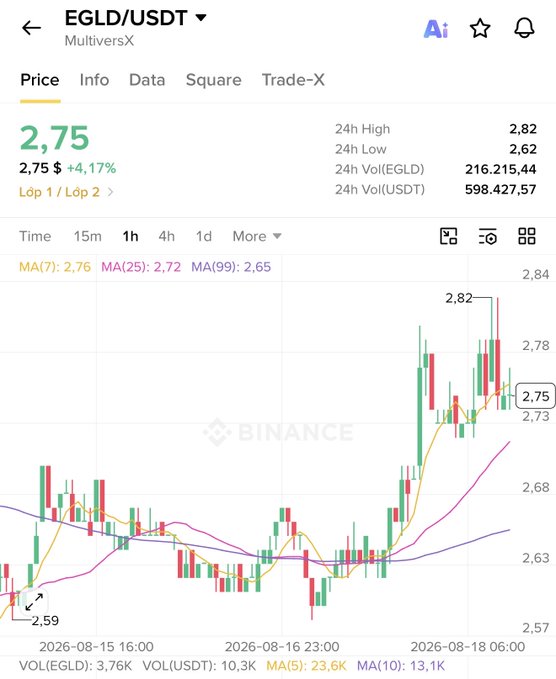Tap the VOL(USDT): 10,3K label

199,666
